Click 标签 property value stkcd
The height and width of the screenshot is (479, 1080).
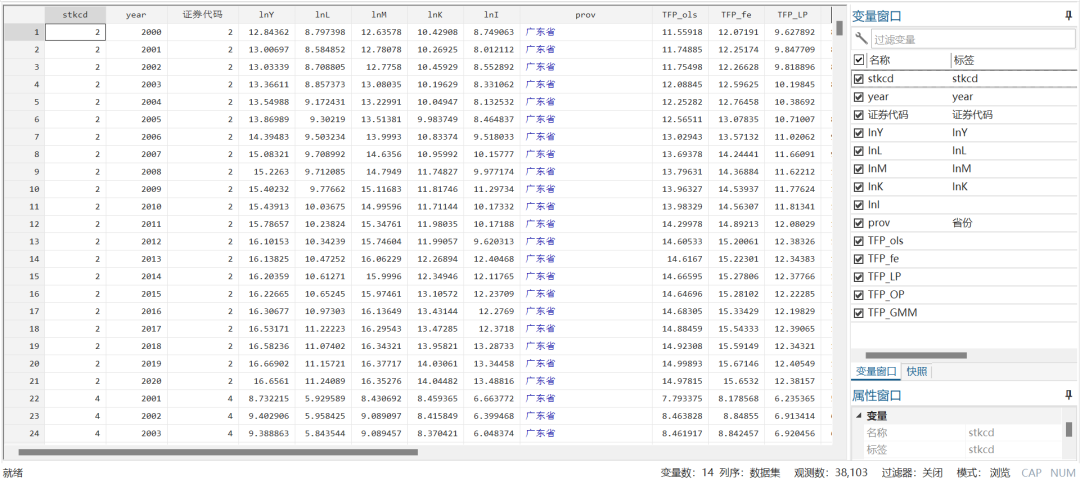1014,449
